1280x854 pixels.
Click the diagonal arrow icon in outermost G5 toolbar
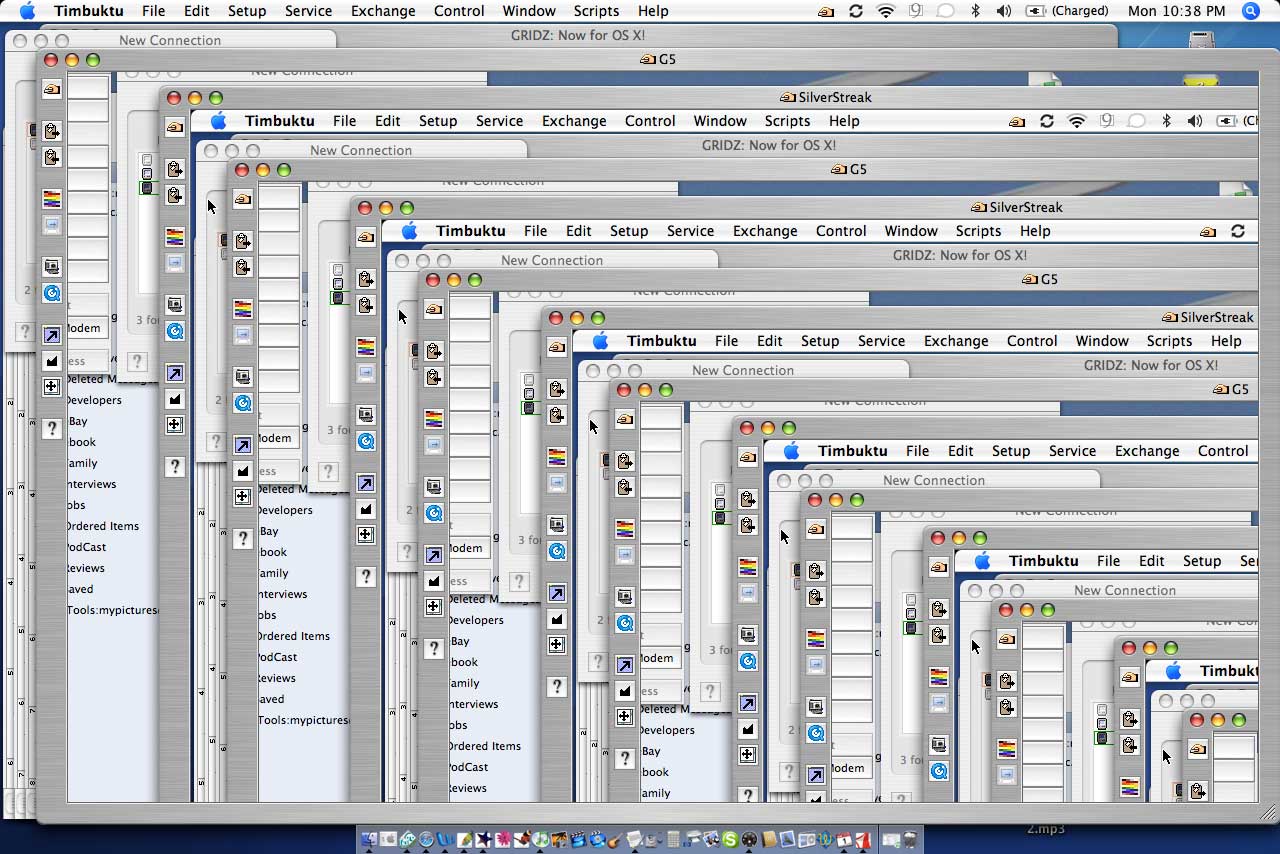point(52,335)
